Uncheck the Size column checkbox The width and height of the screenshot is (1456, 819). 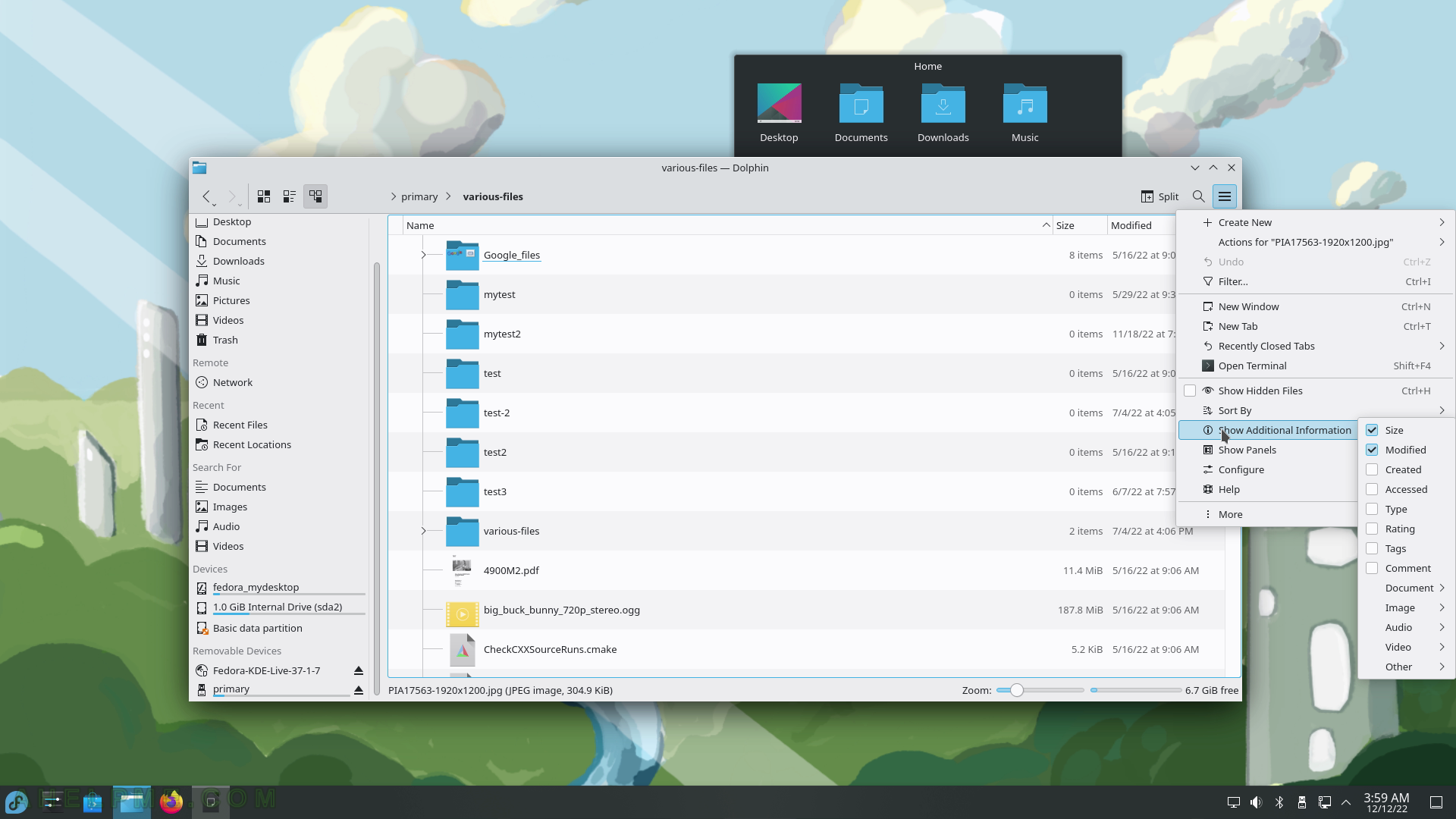tap(1372, 430)
